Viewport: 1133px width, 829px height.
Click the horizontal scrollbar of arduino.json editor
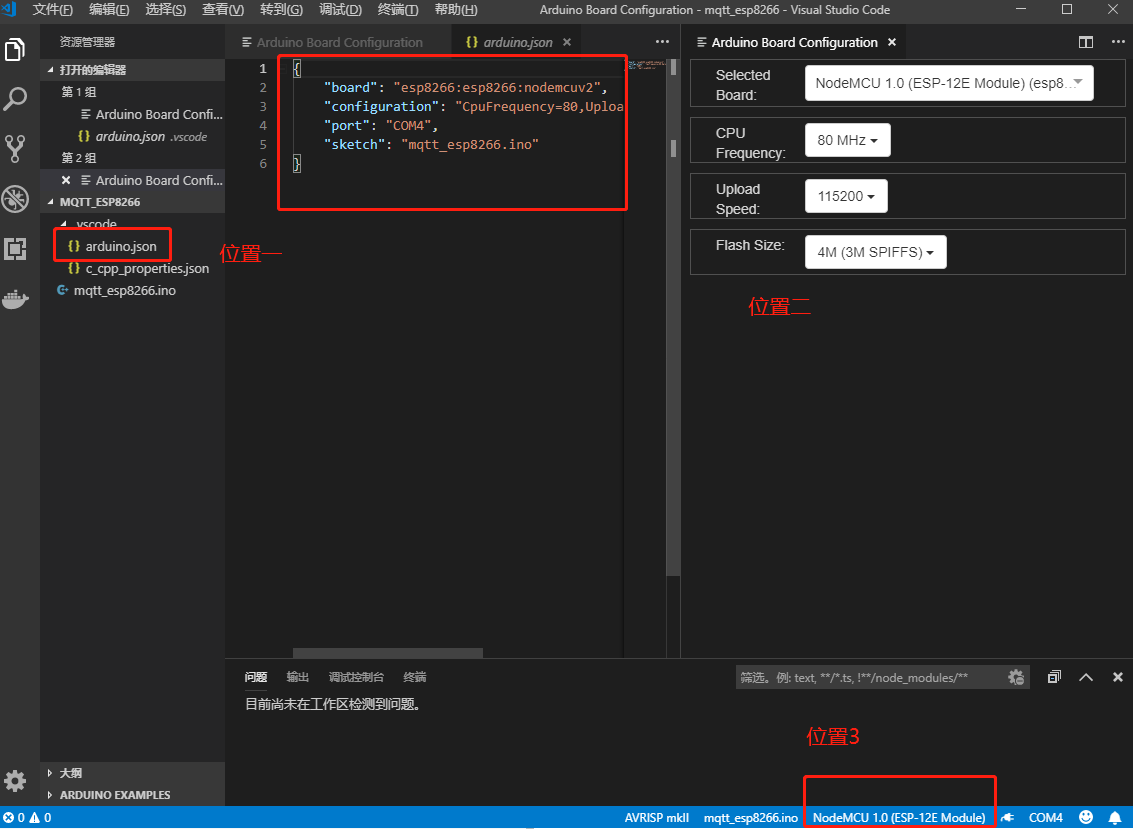click(387, 653)
